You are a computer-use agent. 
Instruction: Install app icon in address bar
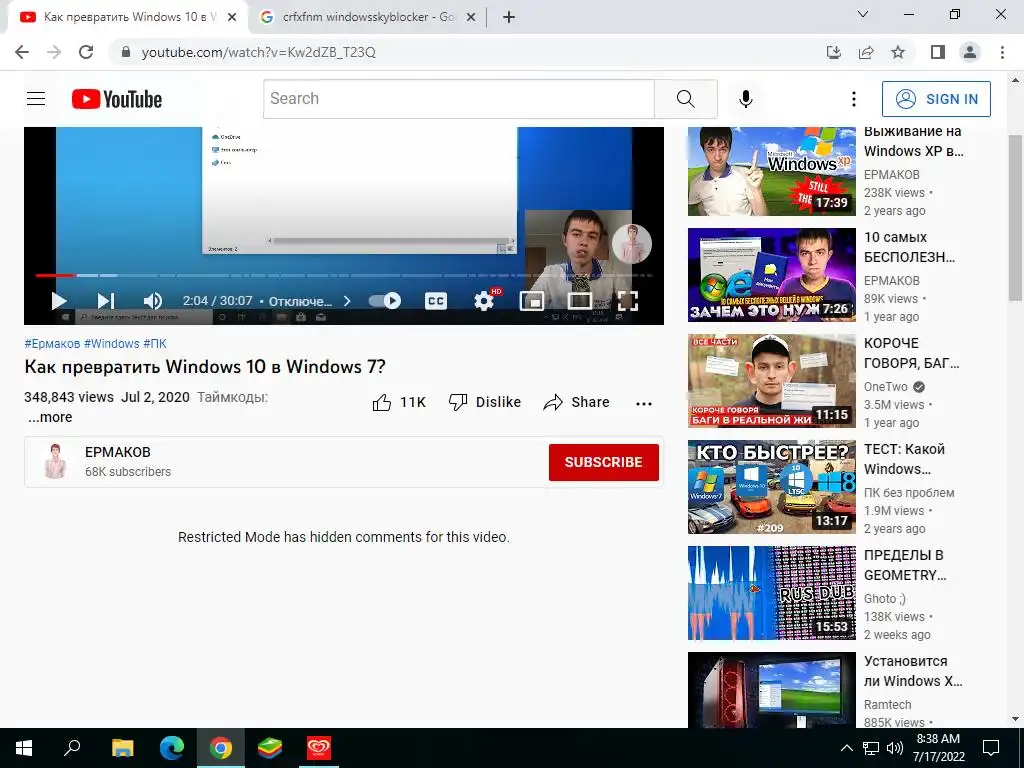pos(834,52)
